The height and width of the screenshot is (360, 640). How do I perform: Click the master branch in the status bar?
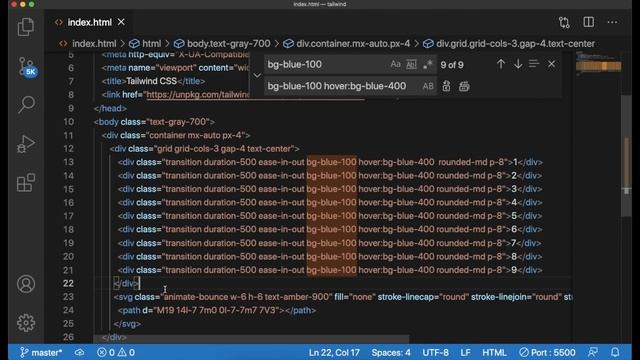pos(41,352)
